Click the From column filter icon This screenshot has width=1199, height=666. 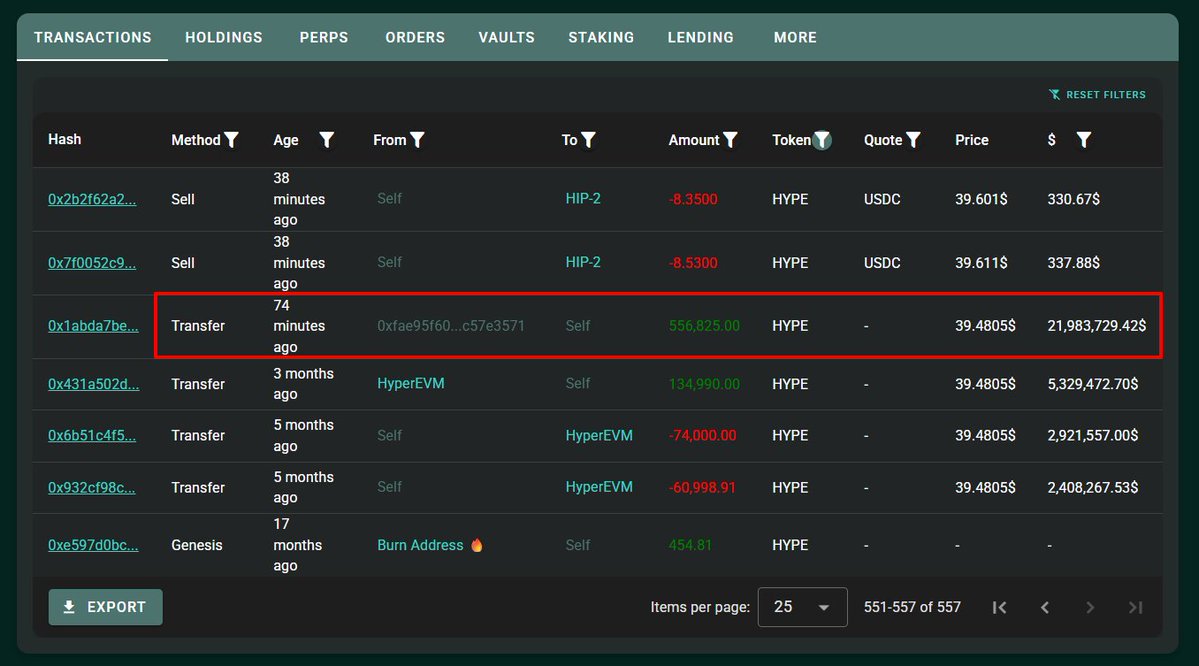point(418,140)
